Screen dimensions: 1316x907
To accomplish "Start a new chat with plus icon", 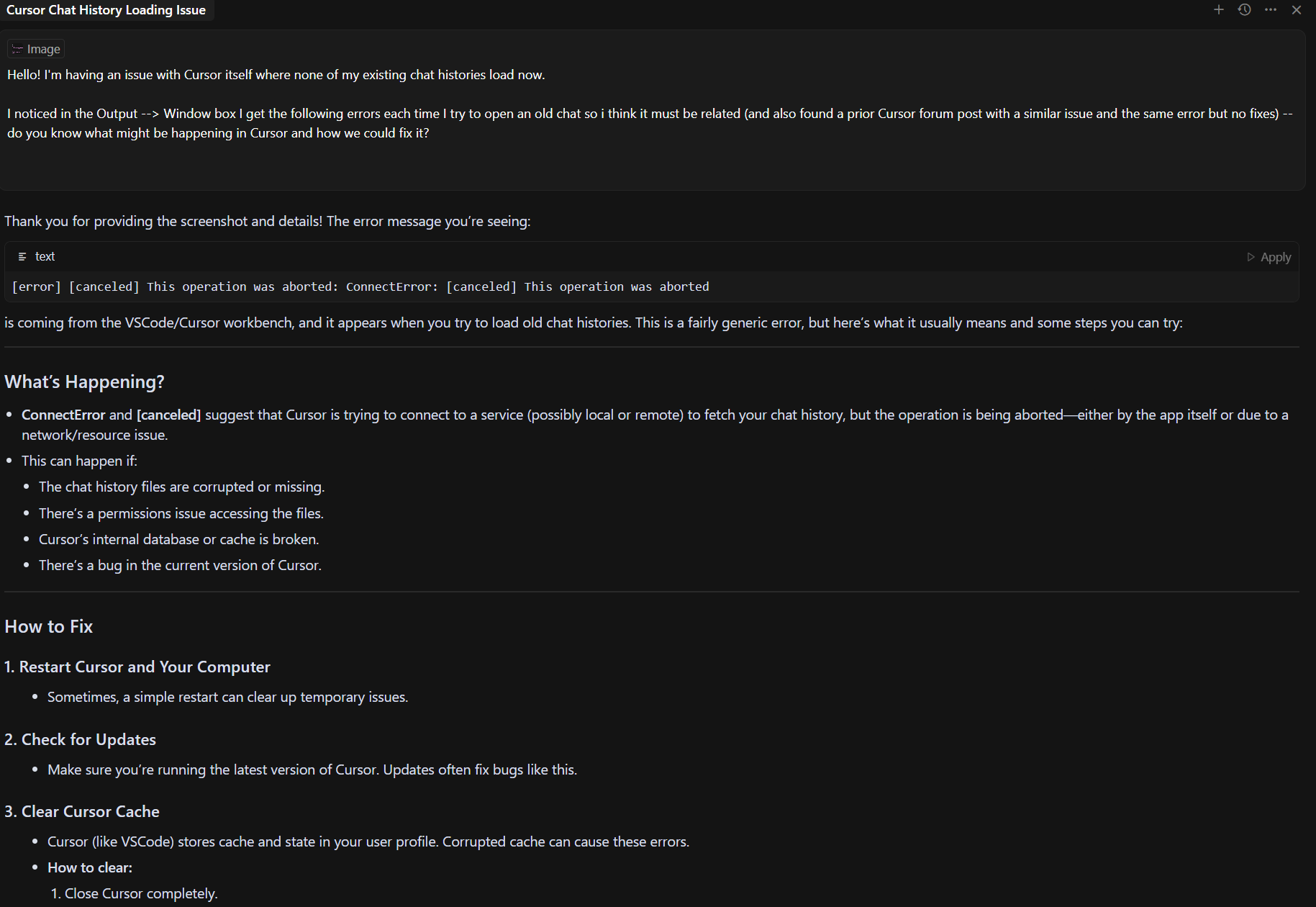I will click(x=1219, y=9).
